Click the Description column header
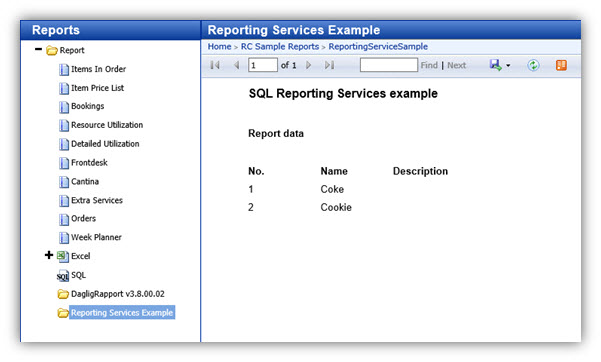The width and height of the screenshot is (601, 362). [420, 171]
